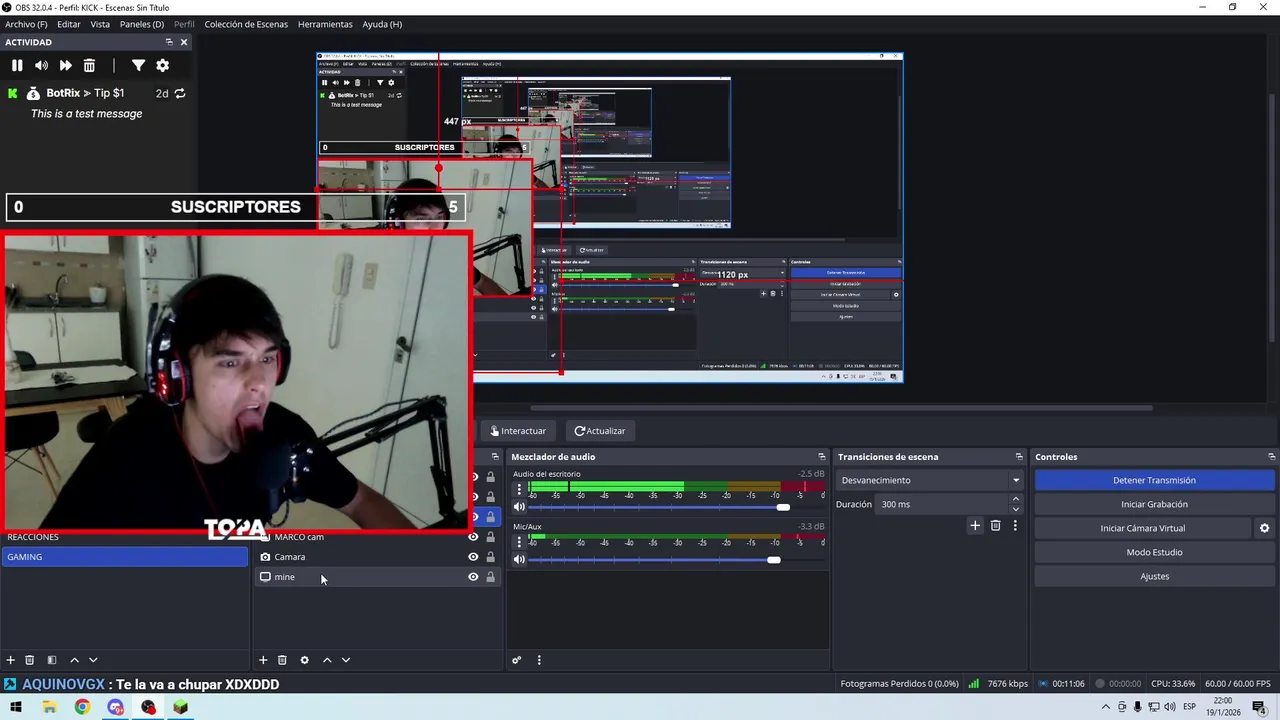Click the Actualizar button
Viewport: 1280px width, 720px height.
(x=599, y=431)
